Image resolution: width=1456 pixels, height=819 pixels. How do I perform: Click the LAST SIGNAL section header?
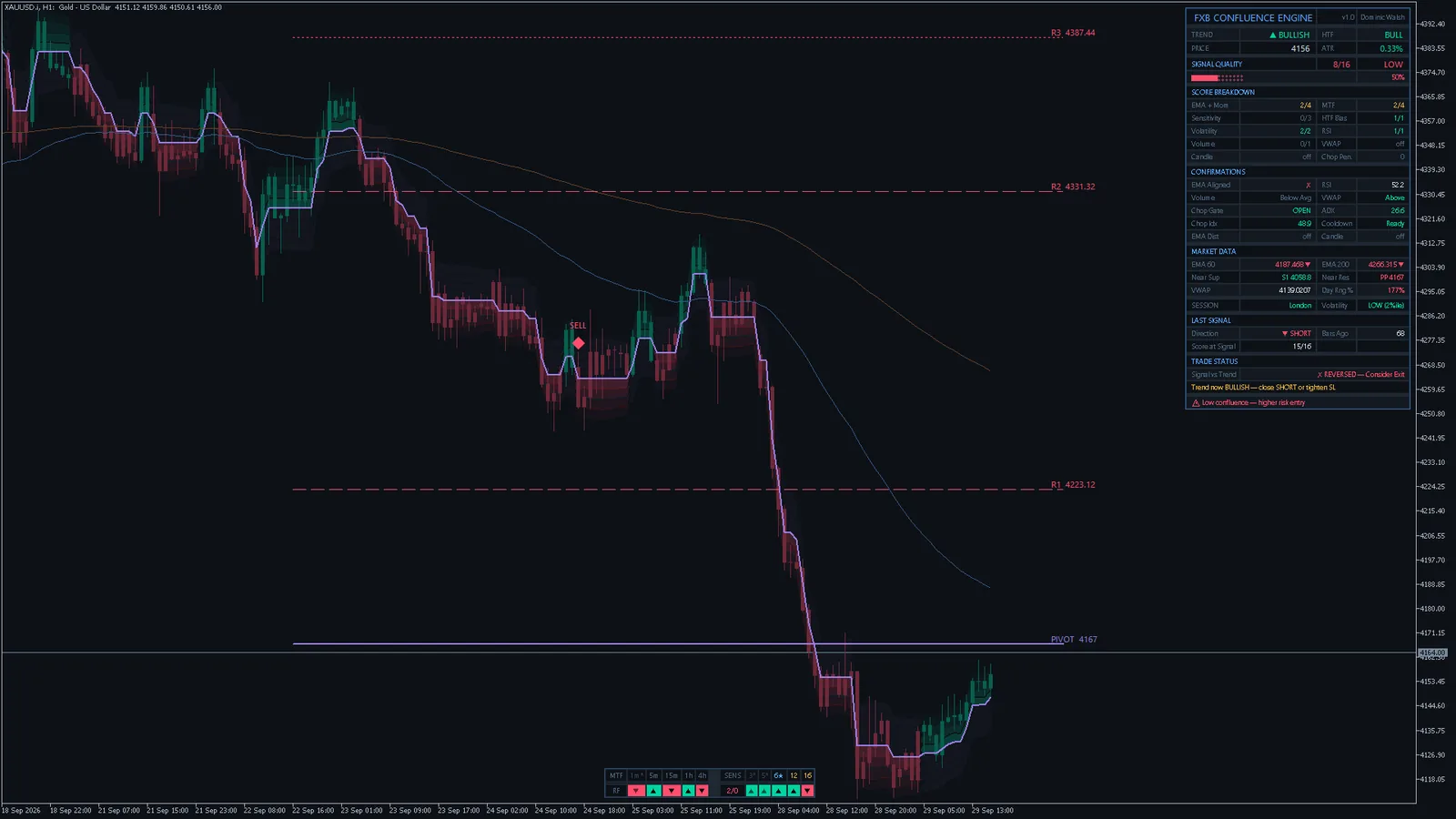(x=1211, y=320)
